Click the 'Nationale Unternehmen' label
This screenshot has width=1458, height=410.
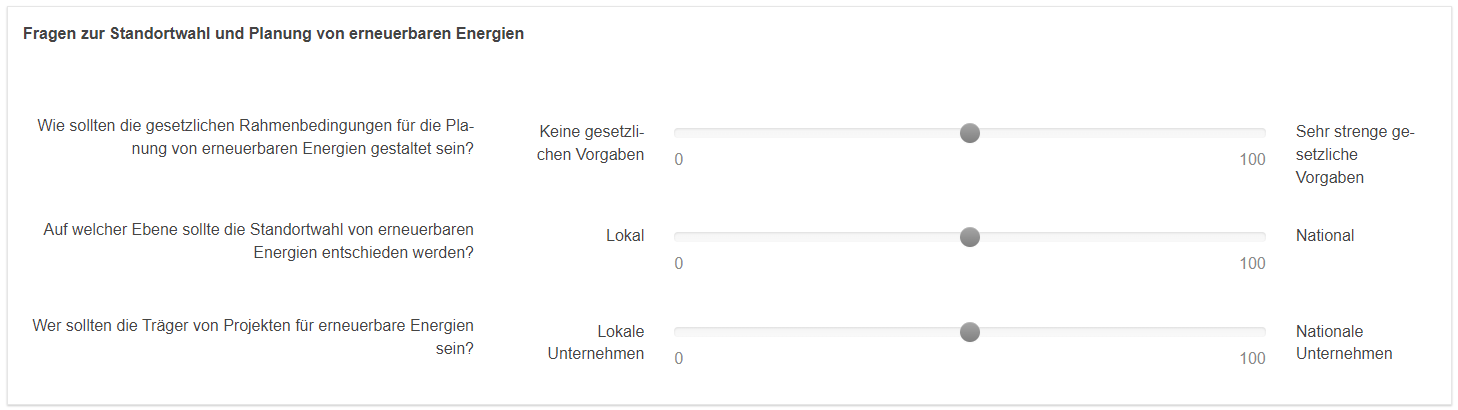[1344, 342]
